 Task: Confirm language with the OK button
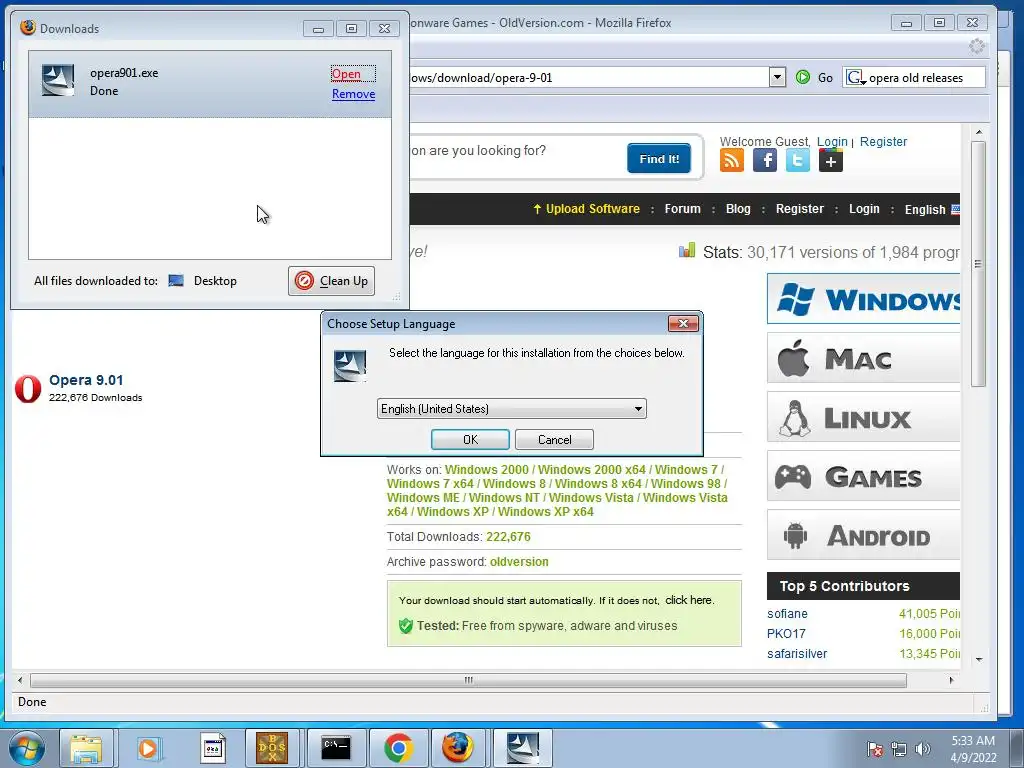pos(470,440)
